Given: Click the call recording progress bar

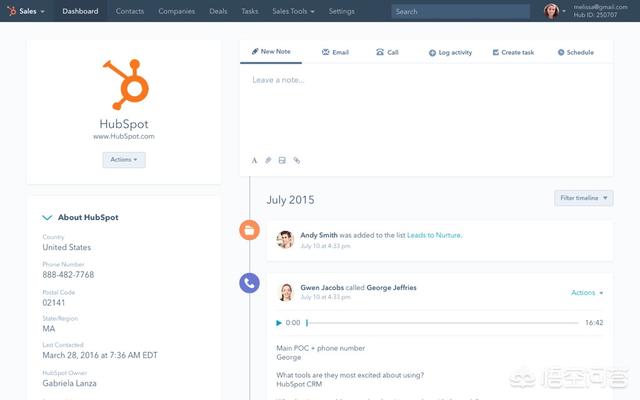Looking at the screenshot, I should pyautogui.click(x=442, y=323).
